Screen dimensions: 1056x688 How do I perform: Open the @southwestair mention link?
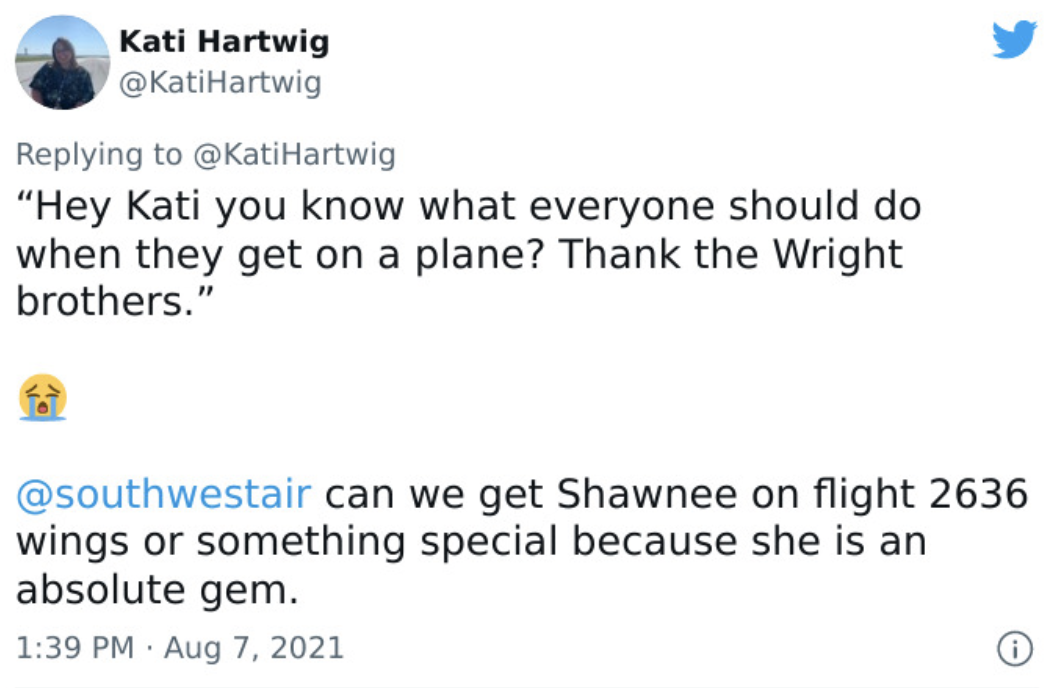pyautogui.click(x=164, y=494)
